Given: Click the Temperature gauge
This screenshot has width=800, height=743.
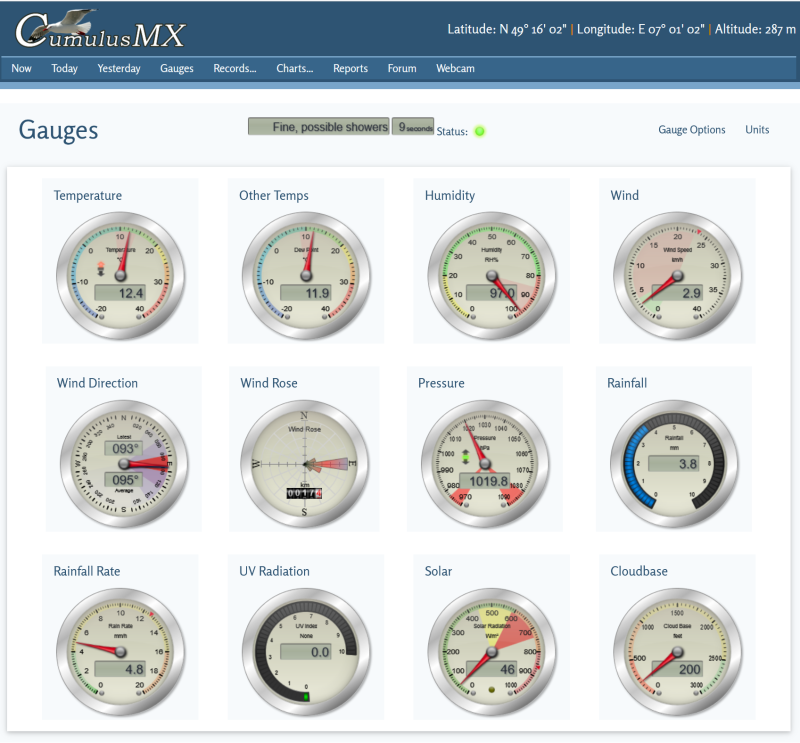Looking at the screenshot, I should pyautogui.click(x=120, y=270).
